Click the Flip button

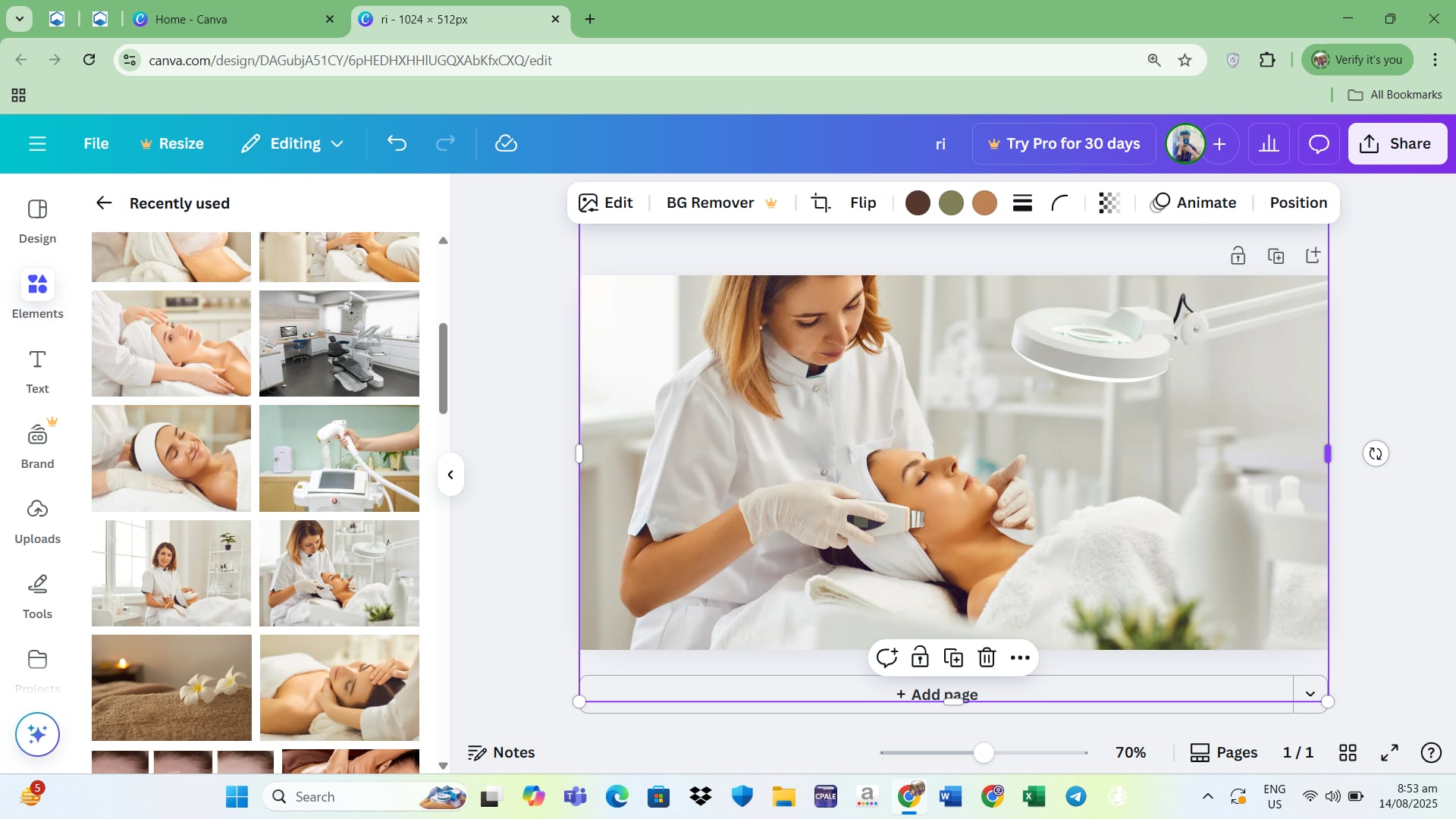point(863,202)
